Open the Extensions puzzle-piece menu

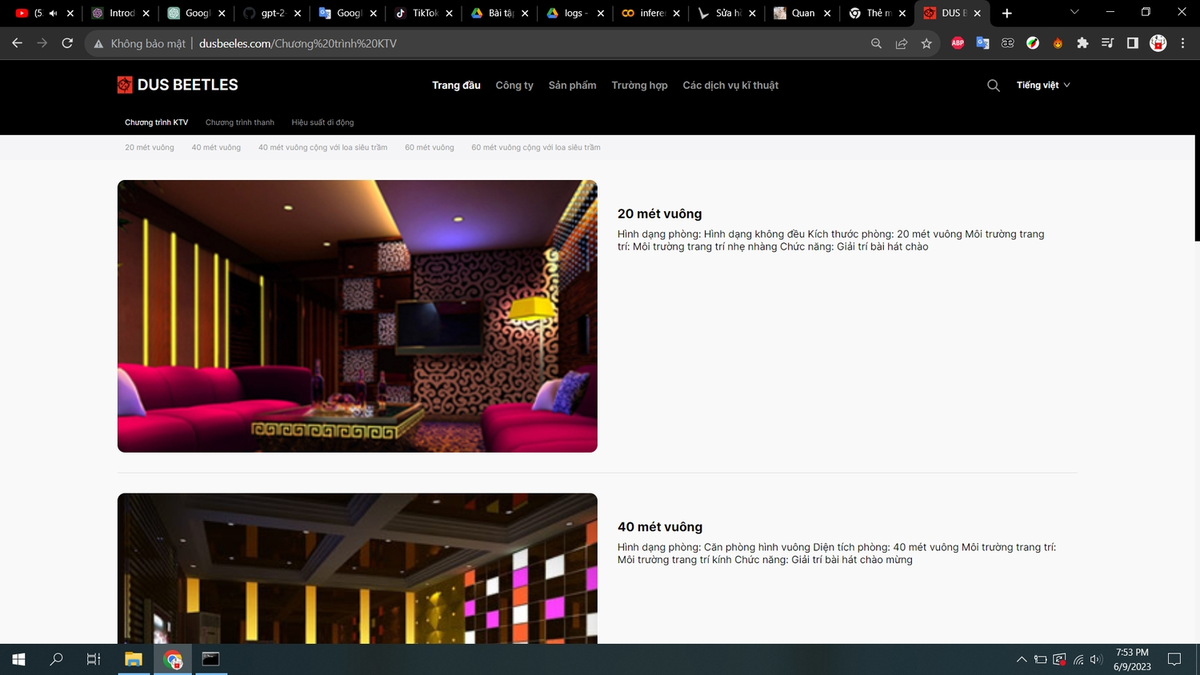[x=1082, y=44]
